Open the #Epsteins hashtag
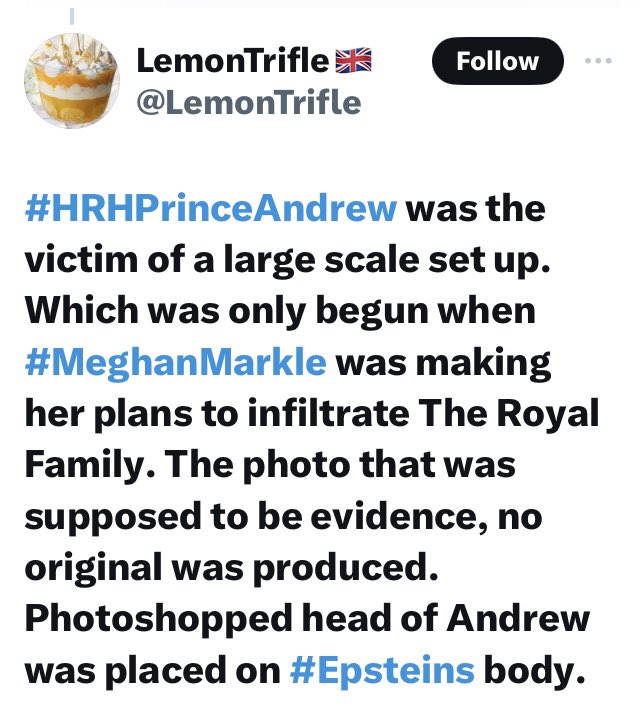Screen dimensions: 640x724 tap(382, 670)
